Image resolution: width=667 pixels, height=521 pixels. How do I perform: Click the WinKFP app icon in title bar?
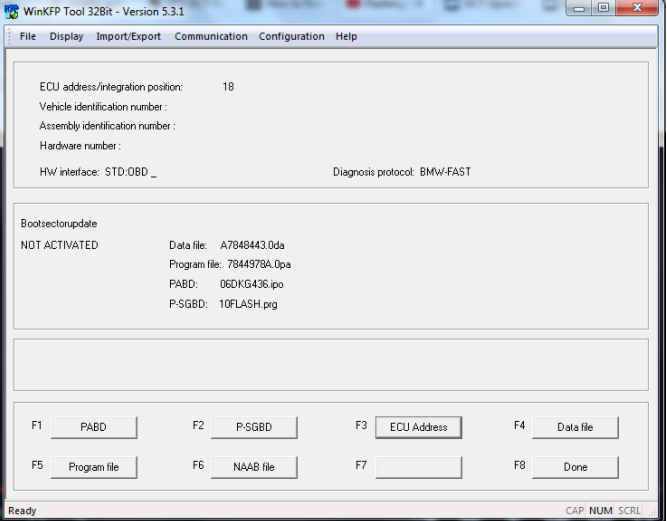pyautogui.click(x=12, y=10)
